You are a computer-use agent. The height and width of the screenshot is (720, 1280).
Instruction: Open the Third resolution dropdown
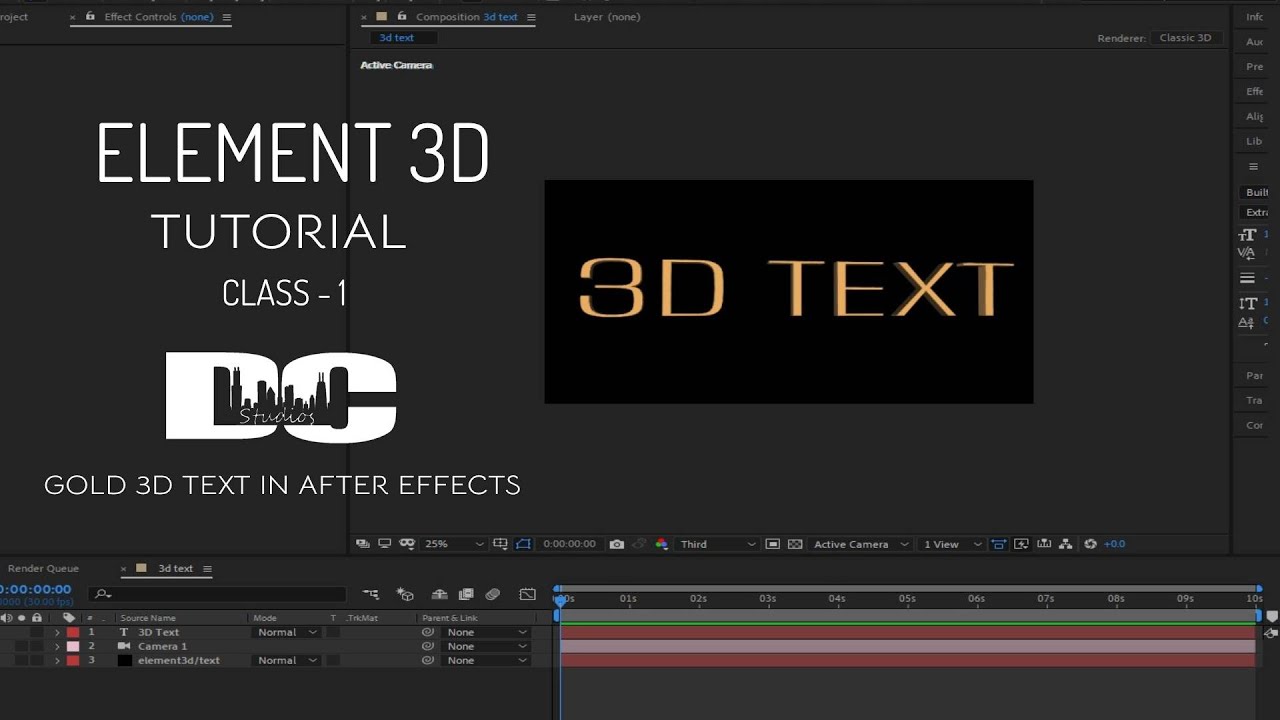tap(717, 544)
